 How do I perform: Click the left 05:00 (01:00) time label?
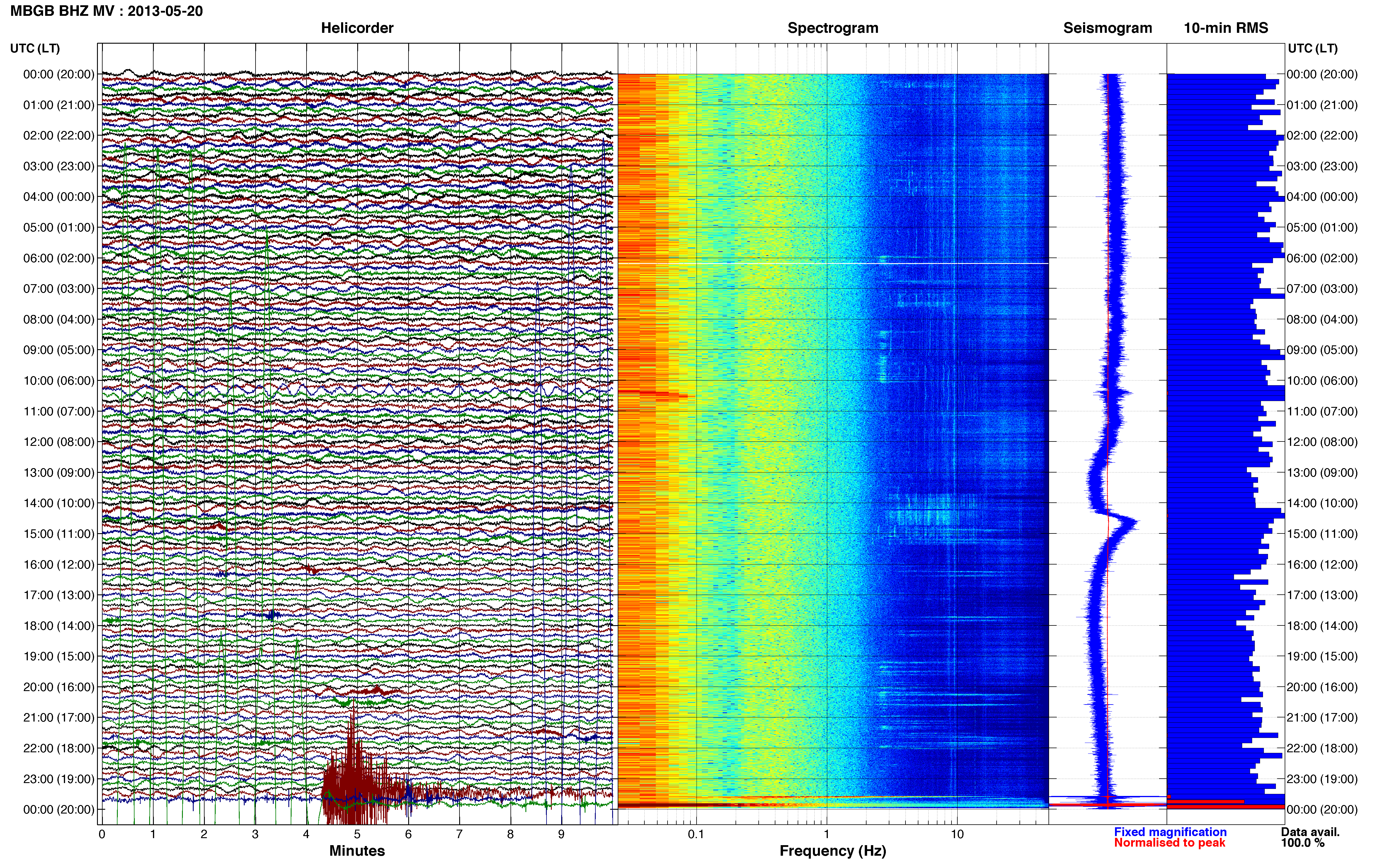tap(59, 227)
